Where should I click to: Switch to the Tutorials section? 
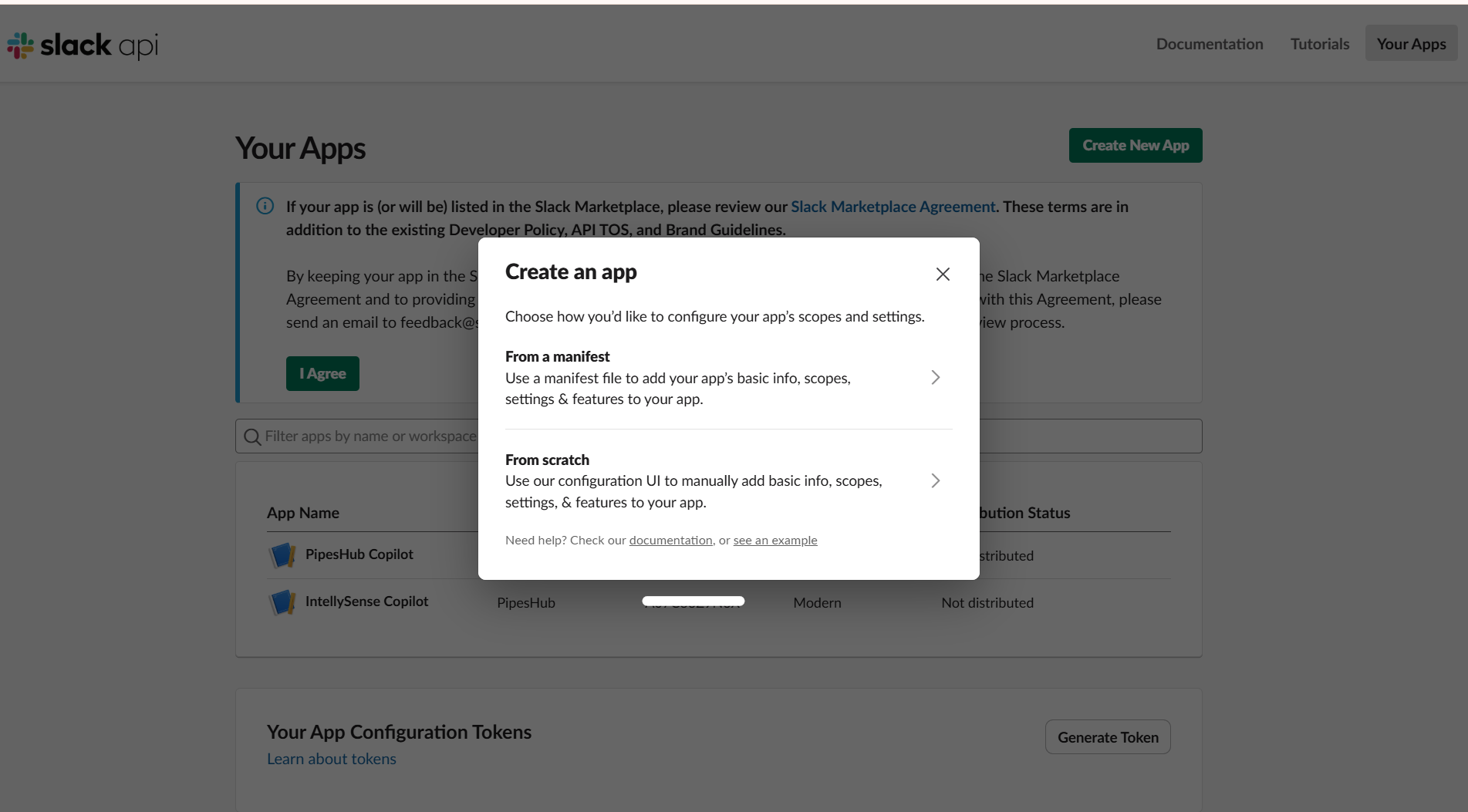[1319, 44]
